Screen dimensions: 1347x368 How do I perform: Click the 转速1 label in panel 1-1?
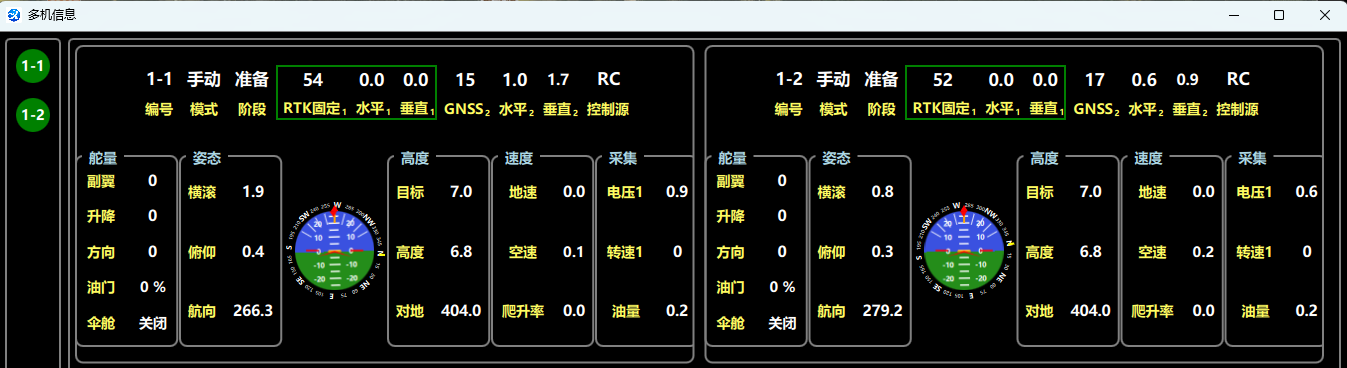(x=625, y=251)
